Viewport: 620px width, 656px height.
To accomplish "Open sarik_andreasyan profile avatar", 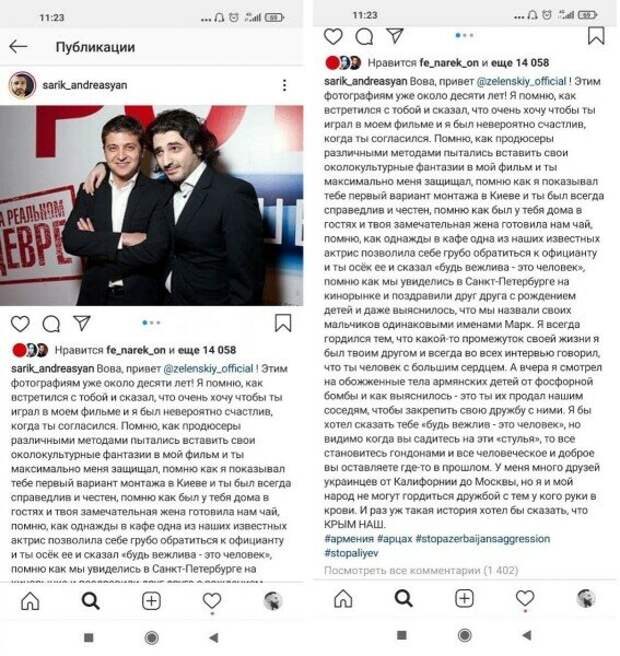I will pyautogui.click(x=22, y=85).
